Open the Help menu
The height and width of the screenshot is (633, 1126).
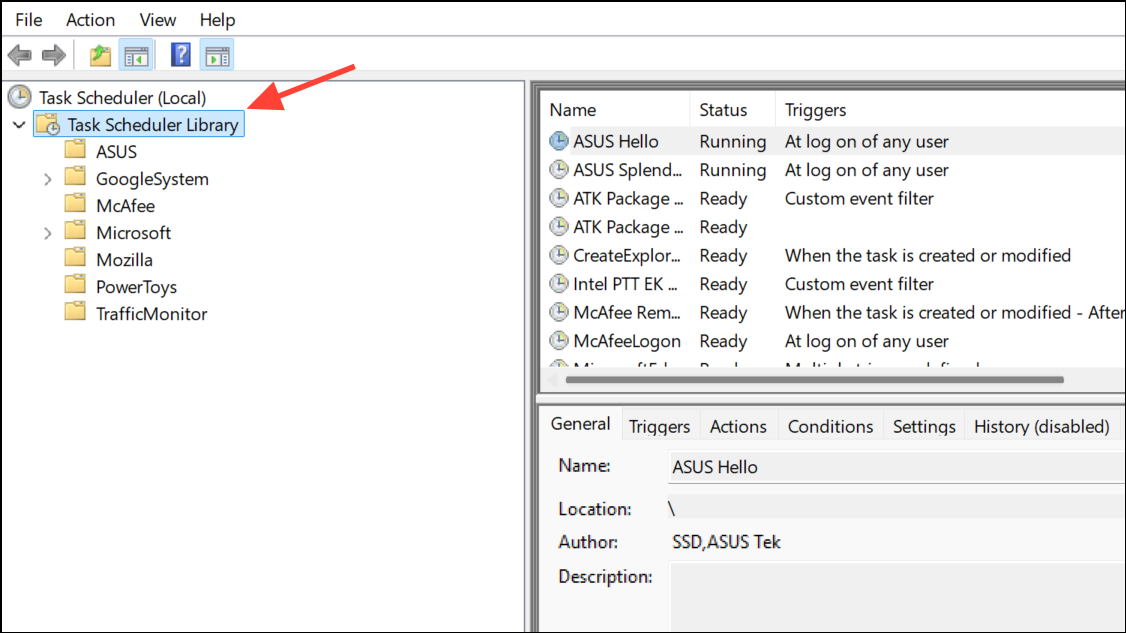(217, 20)
